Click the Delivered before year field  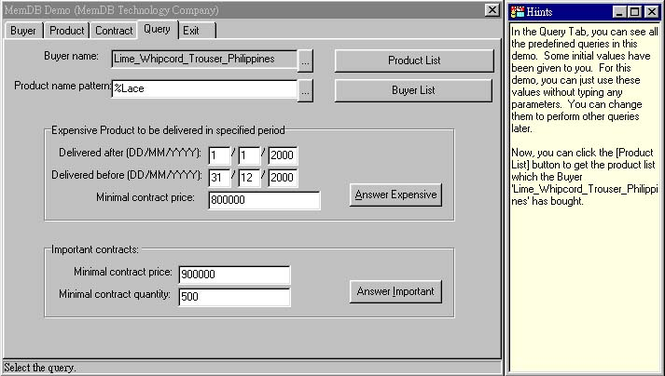283,178
